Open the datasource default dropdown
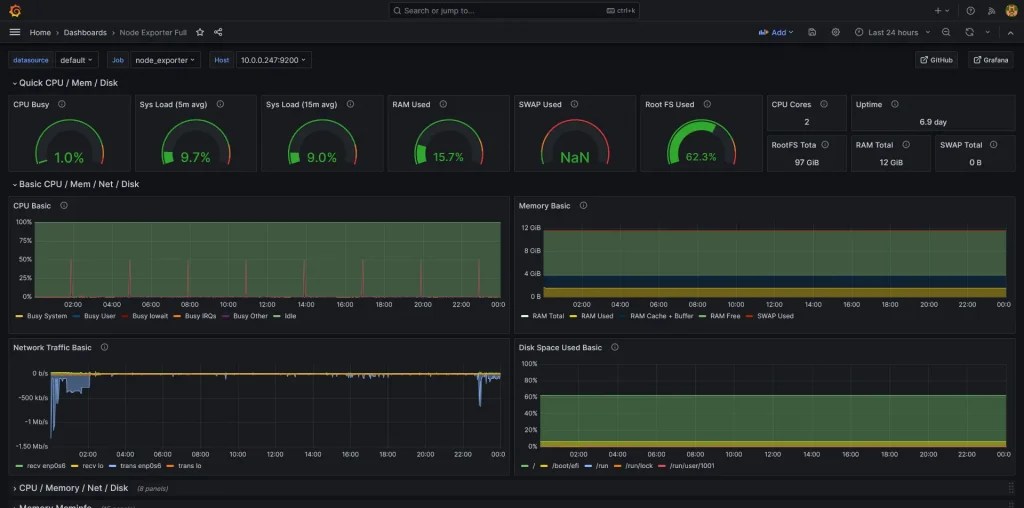Viewport: 1024px width, 508px height. [x=76, y=60]
